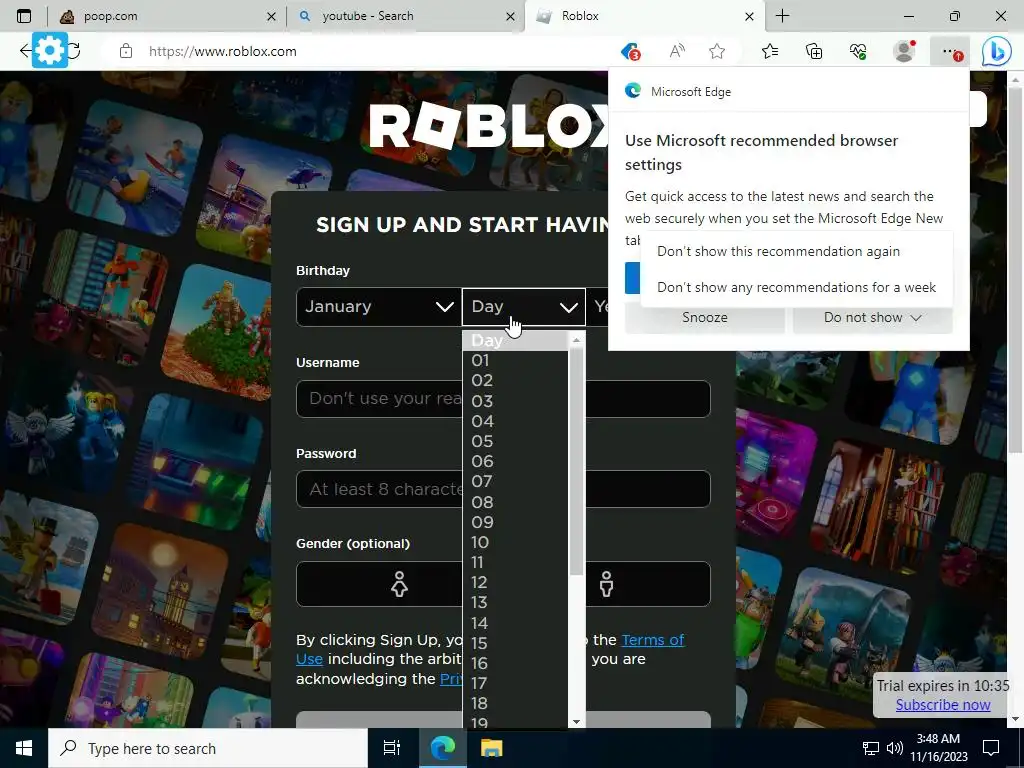The height and width of the screenshot is (768, 1024).
Task: Open the Windows Start menu
Action: pos(24,748)
